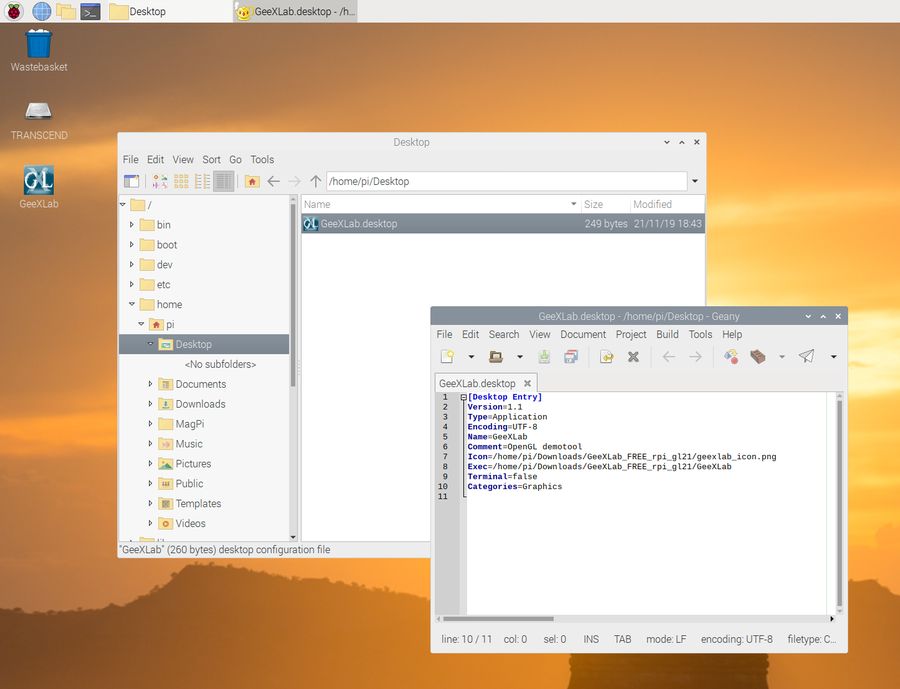Place cursor on the Terminal=false line
900x689 pixels.
(502, 477)
